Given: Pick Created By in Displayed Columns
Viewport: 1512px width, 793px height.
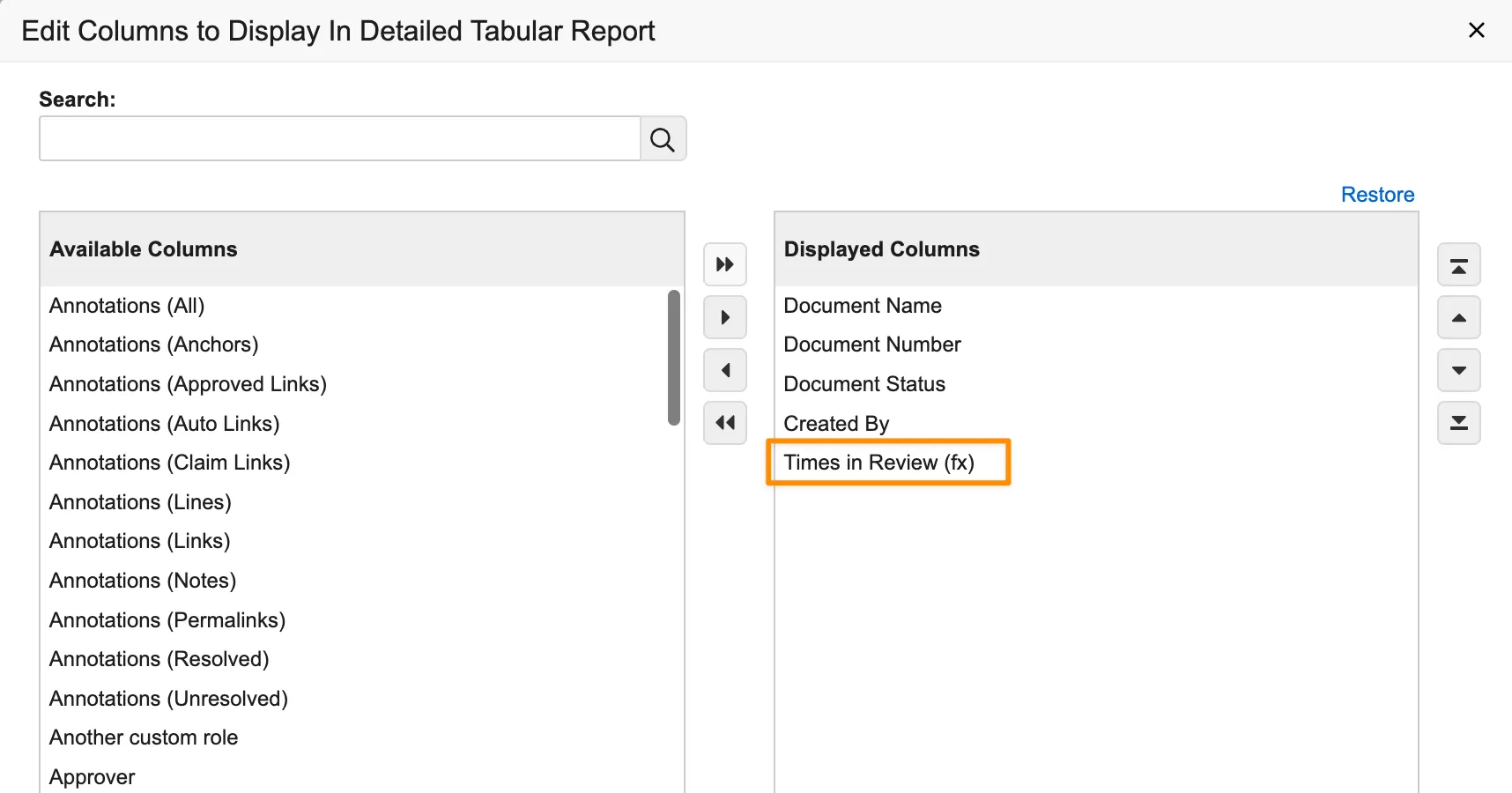Looking at the screenshot, I should pos(836,424).
